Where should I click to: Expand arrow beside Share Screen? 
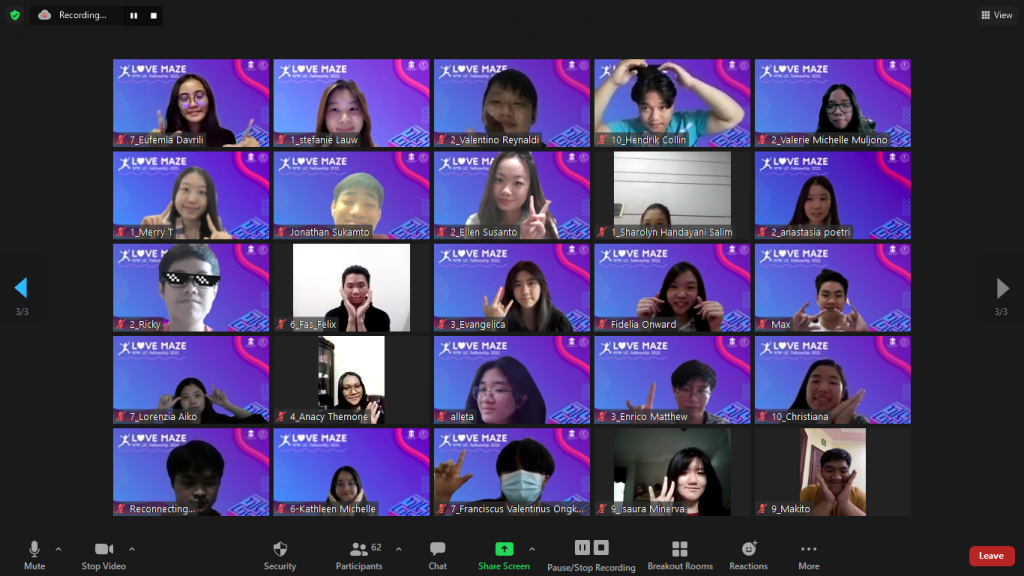531,548
